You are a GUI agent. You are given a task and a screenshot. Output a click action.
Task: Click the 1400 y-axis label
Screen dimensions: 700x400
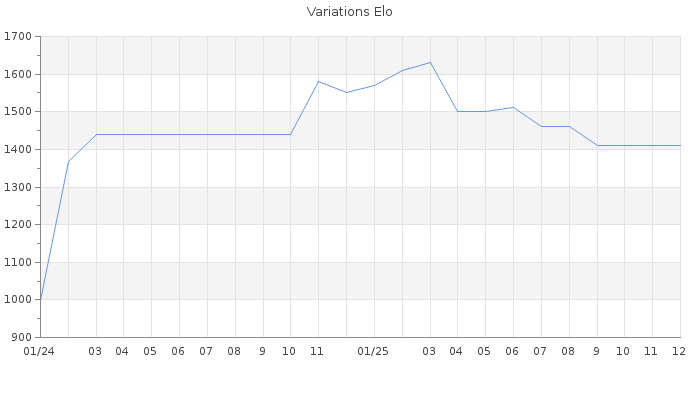pos(18,150)
